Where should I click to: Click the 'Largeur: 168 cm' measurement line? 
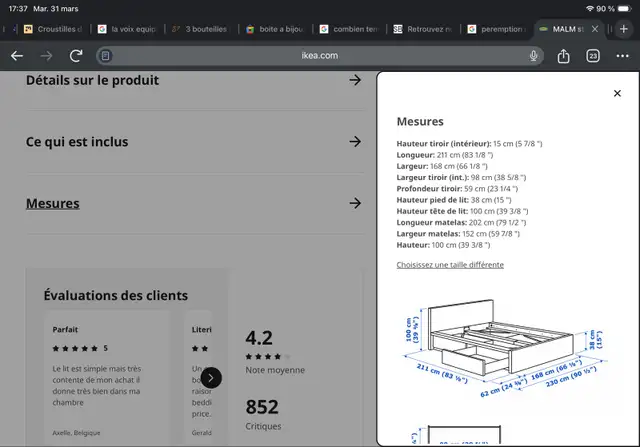[x=442, y=166]
